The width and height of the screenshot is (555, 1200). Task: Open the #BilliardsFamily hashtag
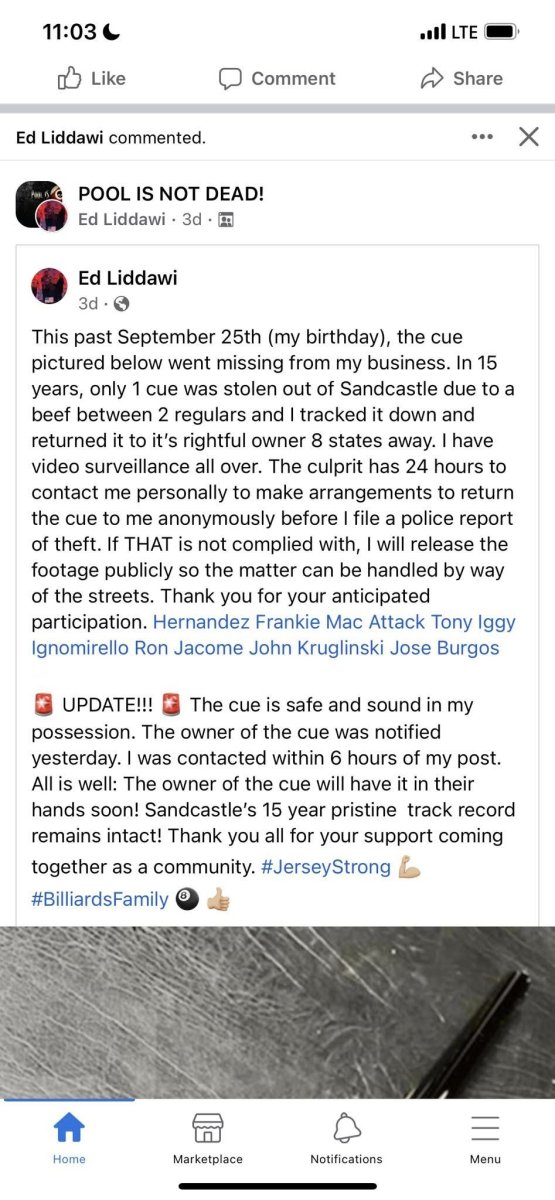click(100, 899)
